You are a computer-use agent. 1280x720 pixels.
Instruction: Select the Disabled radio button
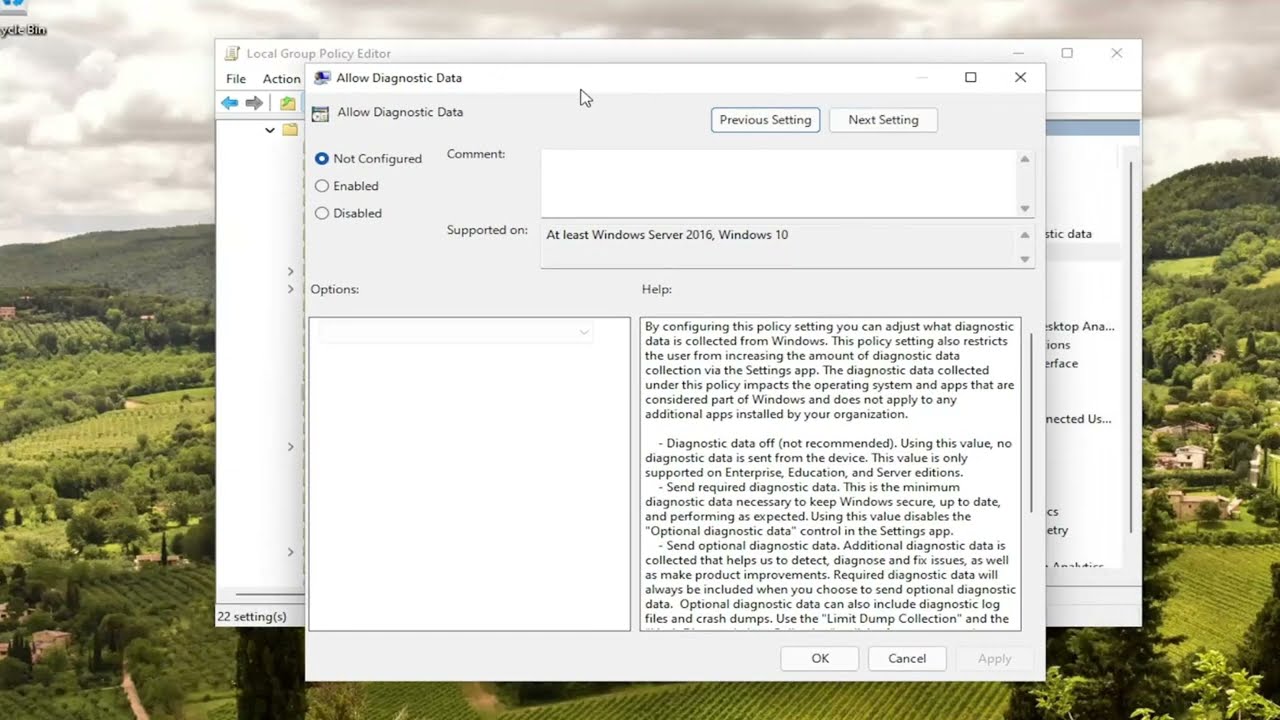pyautogui.click(x=322, y=213)
